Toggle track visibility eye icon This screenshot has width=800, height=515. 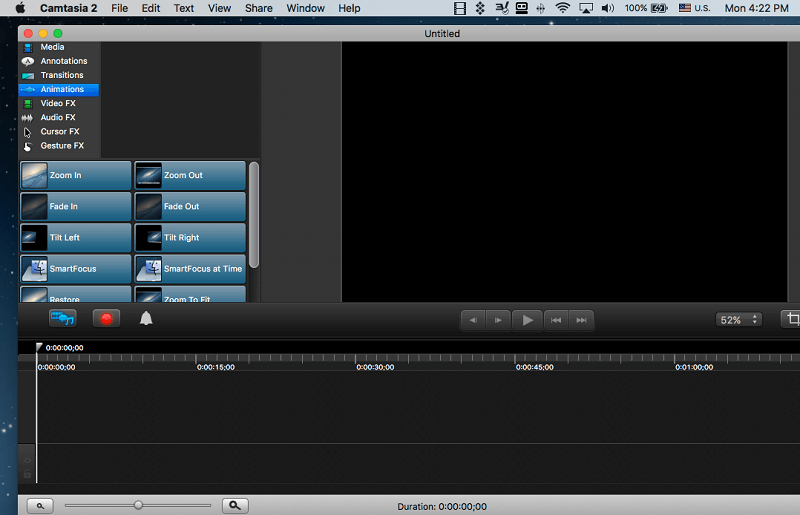pos(27,461)
